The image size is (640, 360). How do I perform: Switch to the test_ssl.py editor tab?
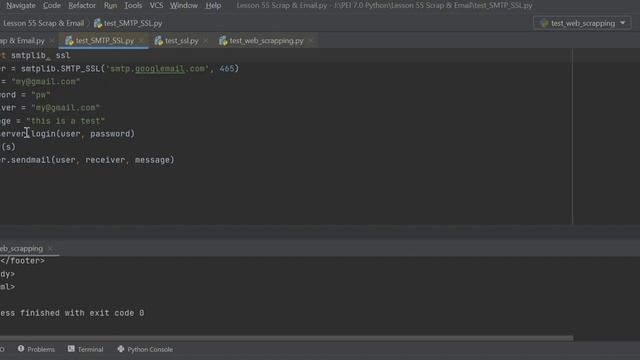coord(182,40)
